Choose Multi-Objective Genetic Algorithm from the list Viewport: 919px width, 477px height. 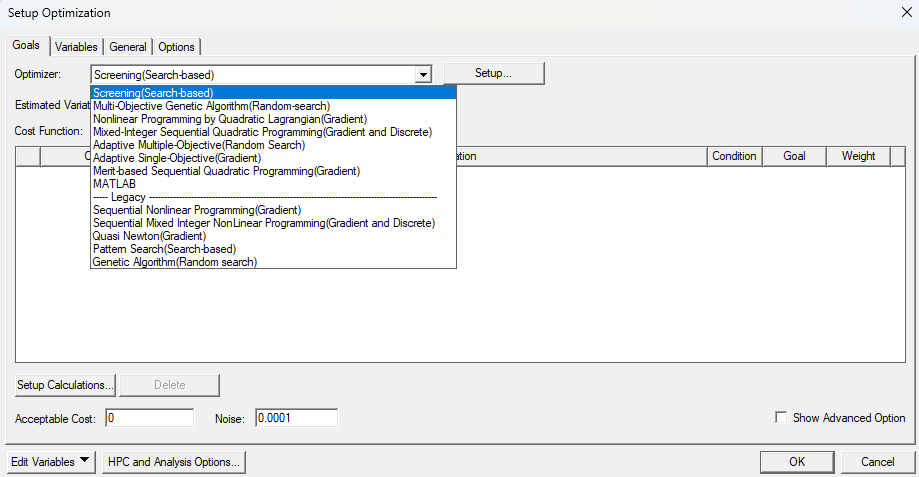click(211, 106)
